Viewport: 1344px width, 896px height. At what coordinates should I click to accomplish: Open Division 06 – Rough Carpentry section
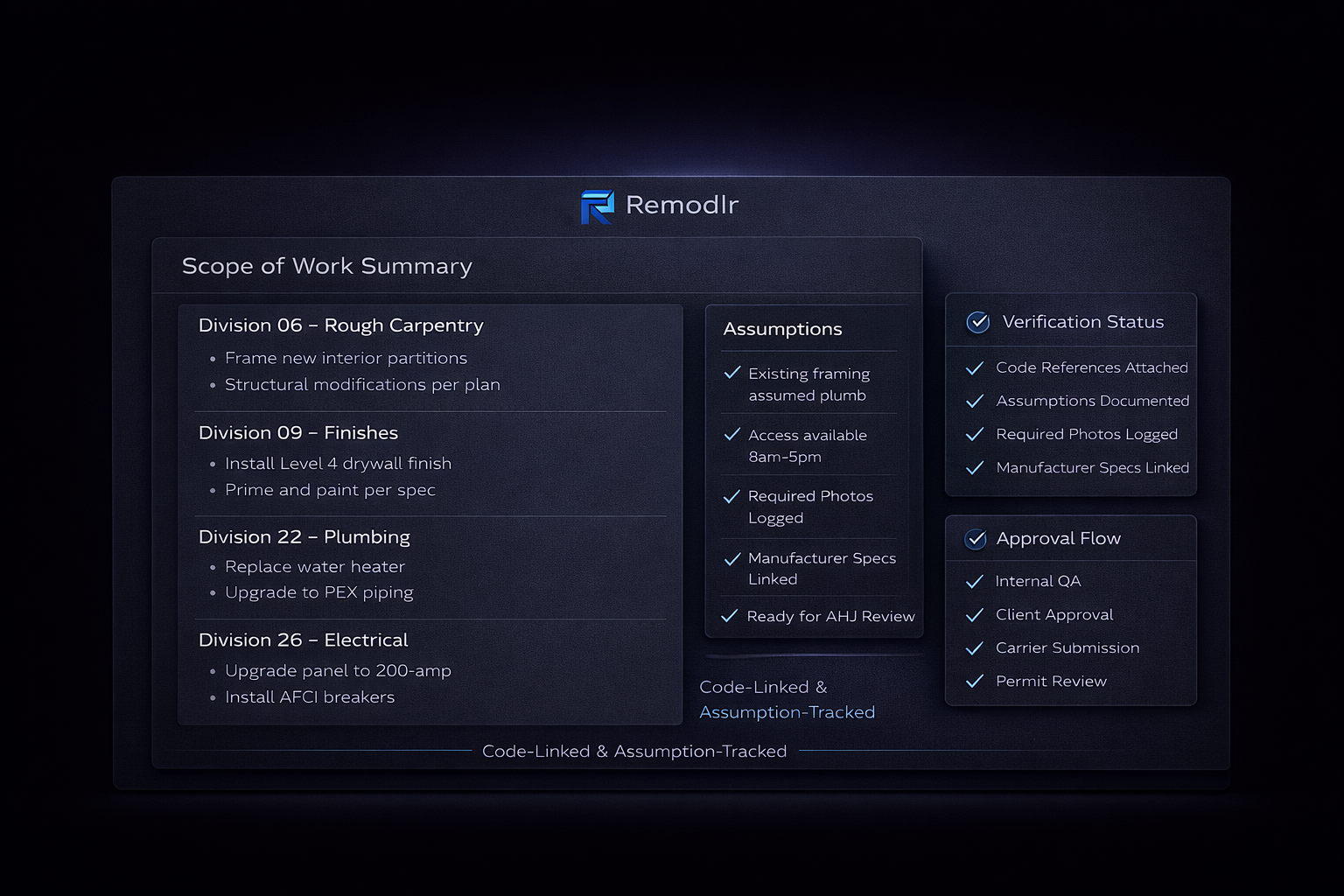[340, 325]
